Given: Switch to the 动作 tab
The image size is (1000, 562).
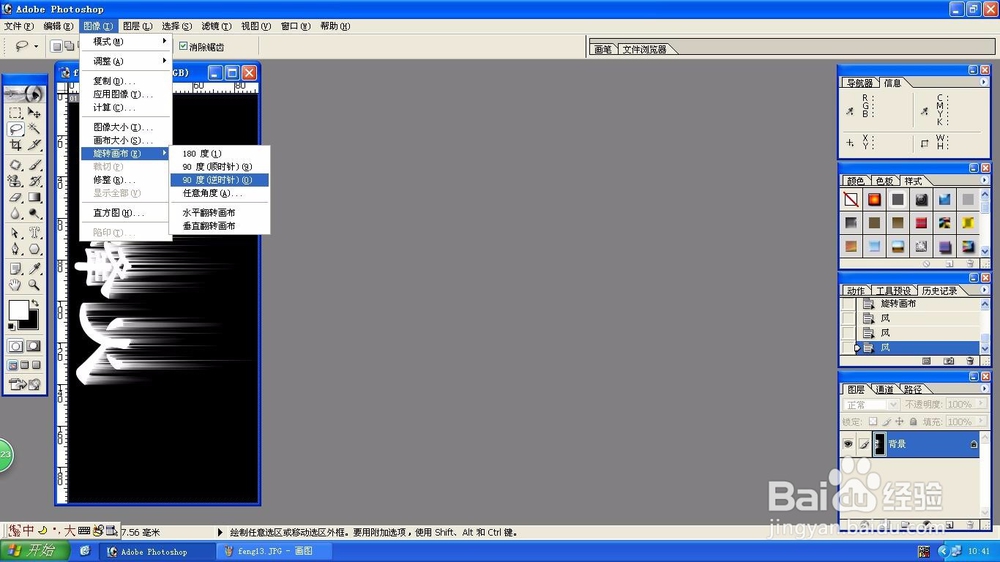Looking at the screenshot, I should pos(855,291).
